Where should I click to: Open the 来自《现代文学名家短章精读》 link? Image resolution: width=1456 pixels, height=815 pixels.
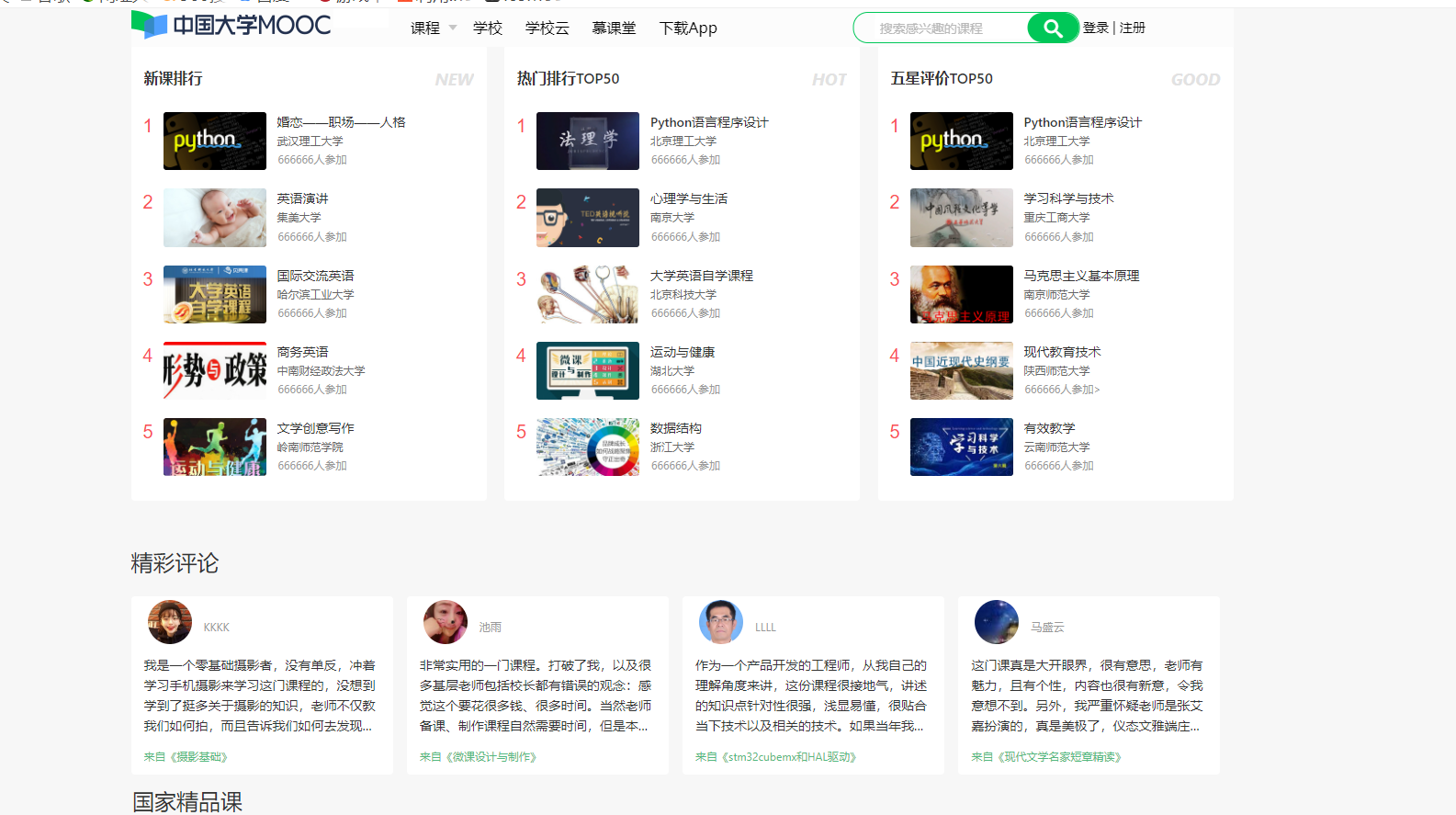point(1046,757)
